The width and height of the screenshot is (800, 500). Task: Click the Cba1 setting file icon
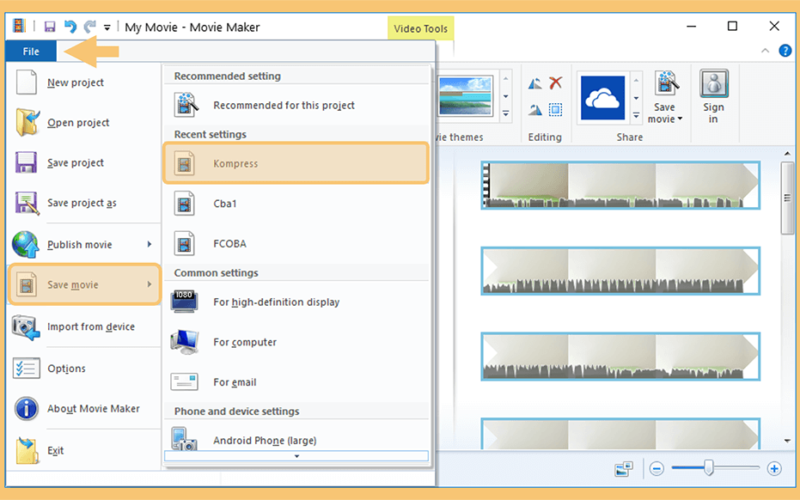[x=184, y=204]
